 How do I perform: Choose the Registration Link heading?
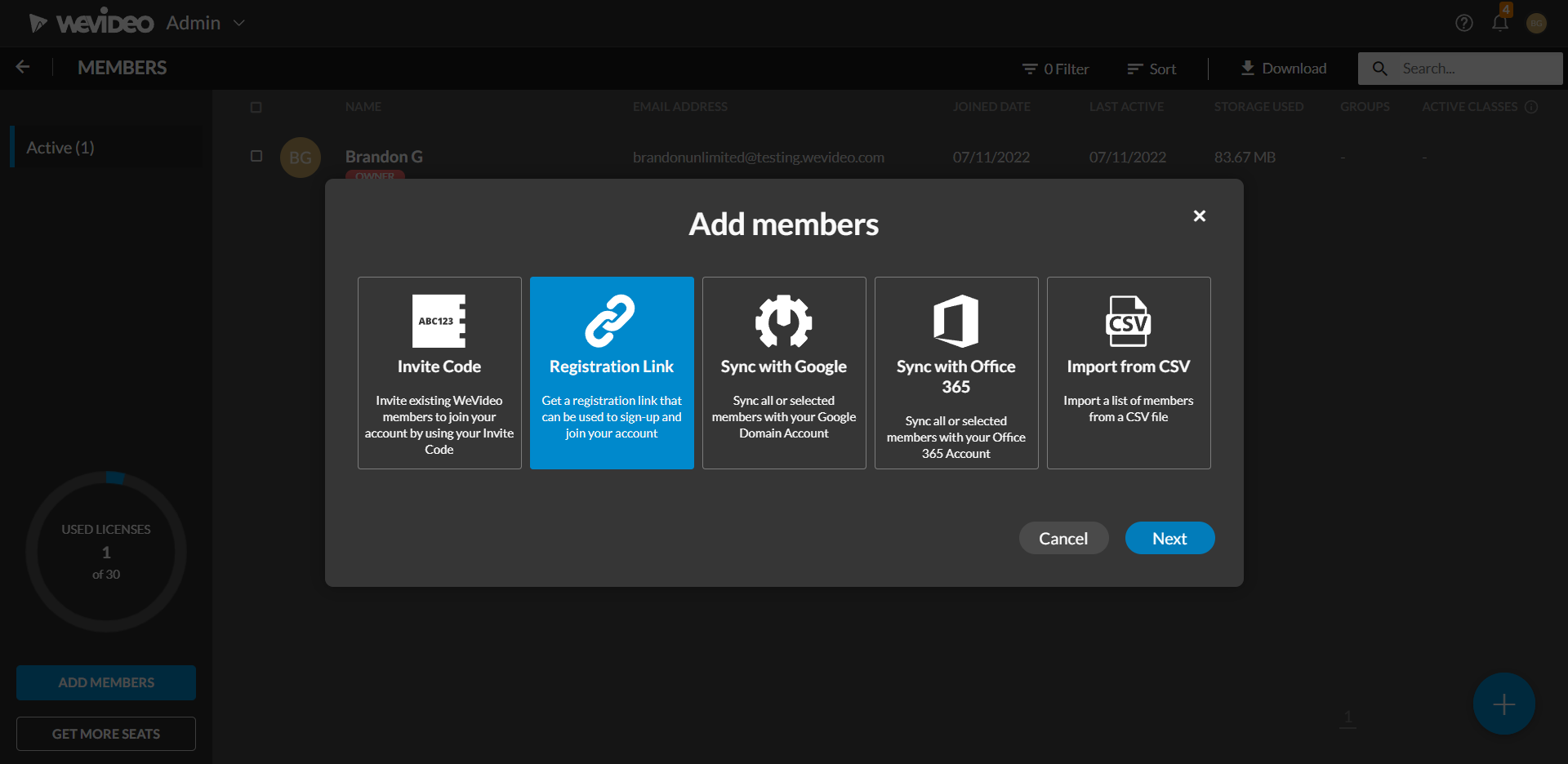[612, 367]
